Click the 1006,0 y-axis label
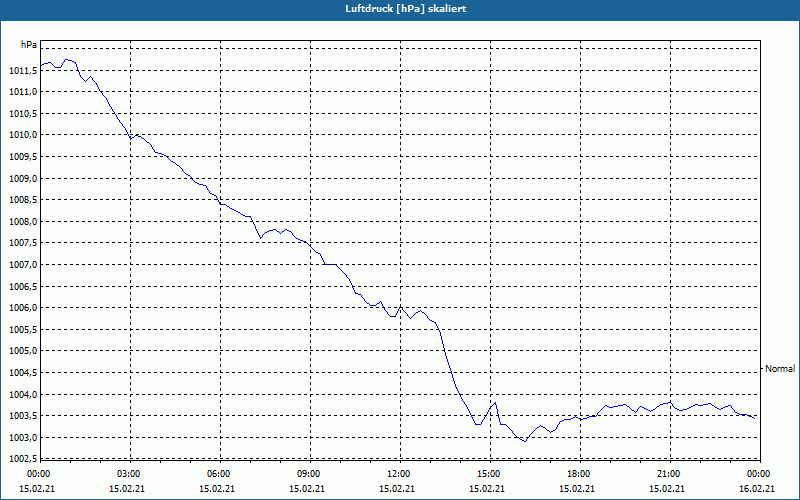Image resolution: width=800 pixels, height=500 pixels. click(x=23, y=308)
